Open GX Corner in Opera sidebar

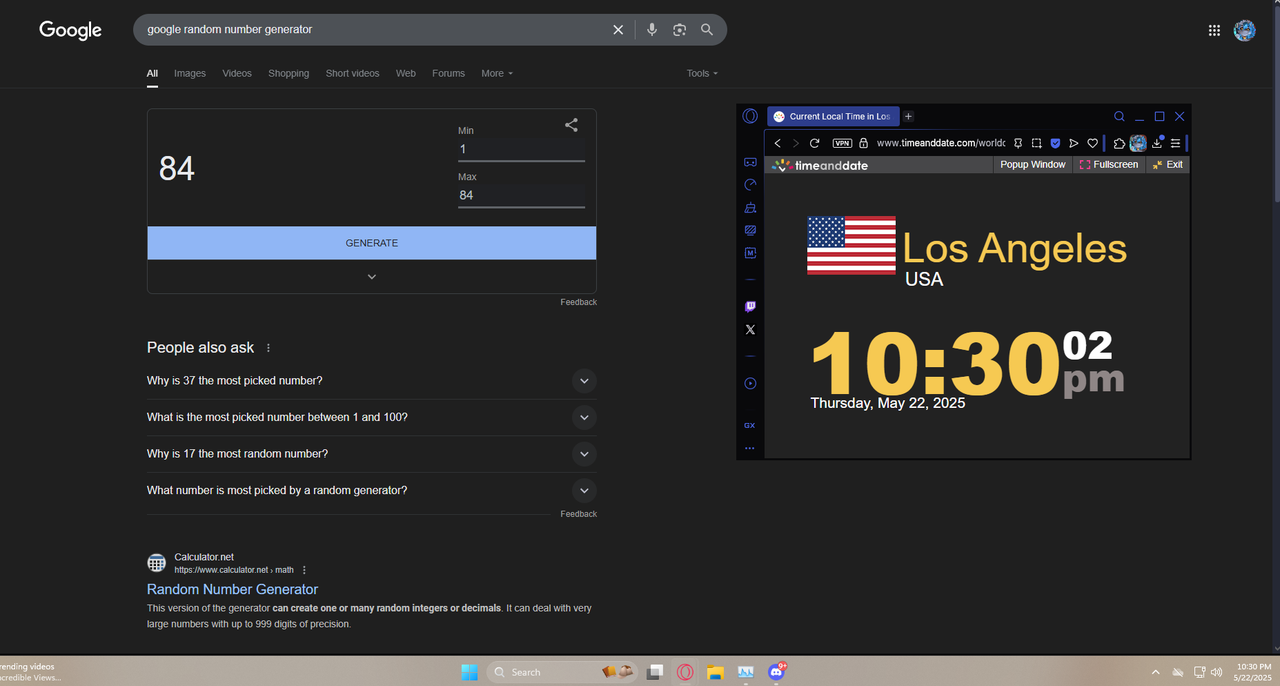(750, 162)
